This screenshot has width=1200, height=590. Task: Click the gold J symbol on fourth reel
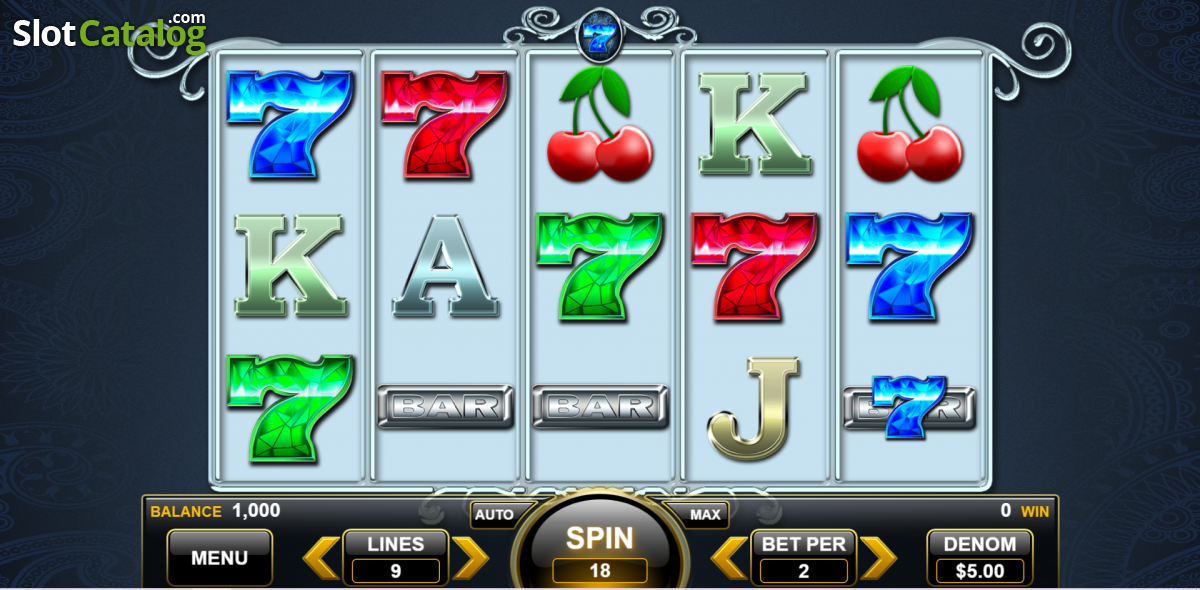(754, 408)
